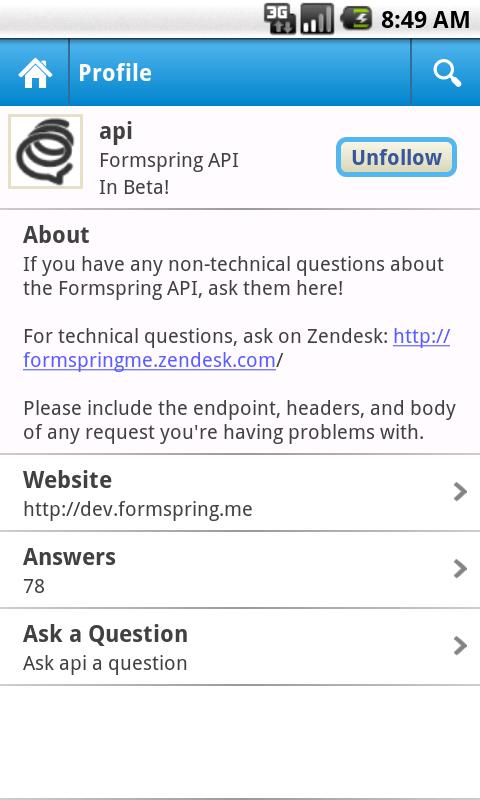Tap the Formspring API In Beta subtitle
Viewport: 480px width, 800px height.
point(169,173)
